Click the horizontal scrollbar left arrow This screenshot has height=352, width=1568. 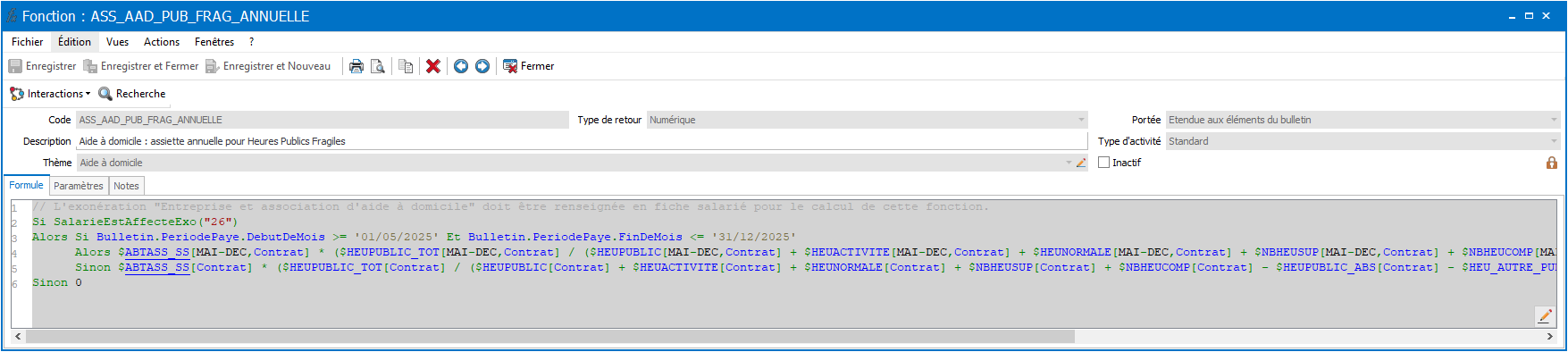[x=18, y=337]
